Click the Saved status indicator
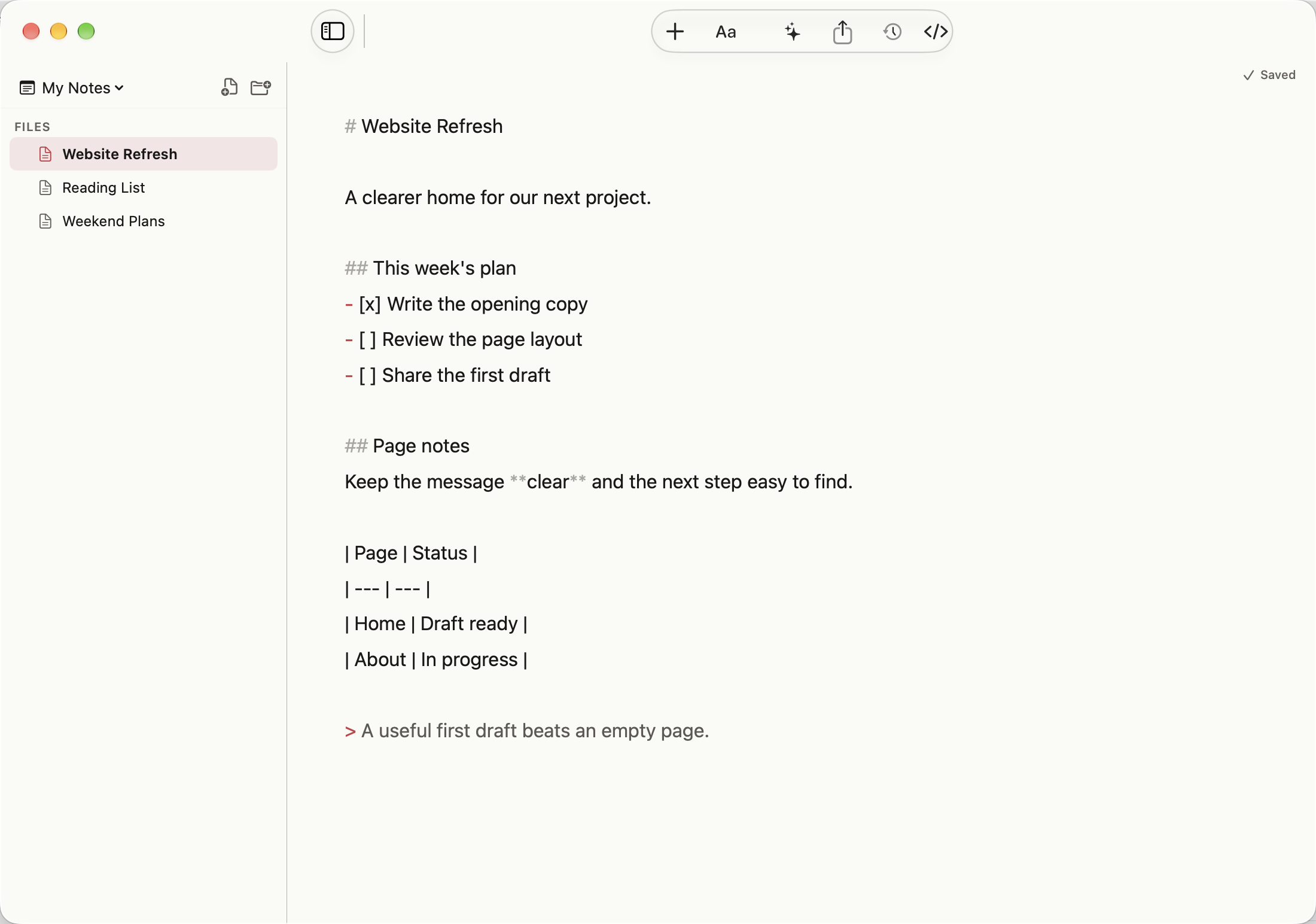 click(1269, 75)
